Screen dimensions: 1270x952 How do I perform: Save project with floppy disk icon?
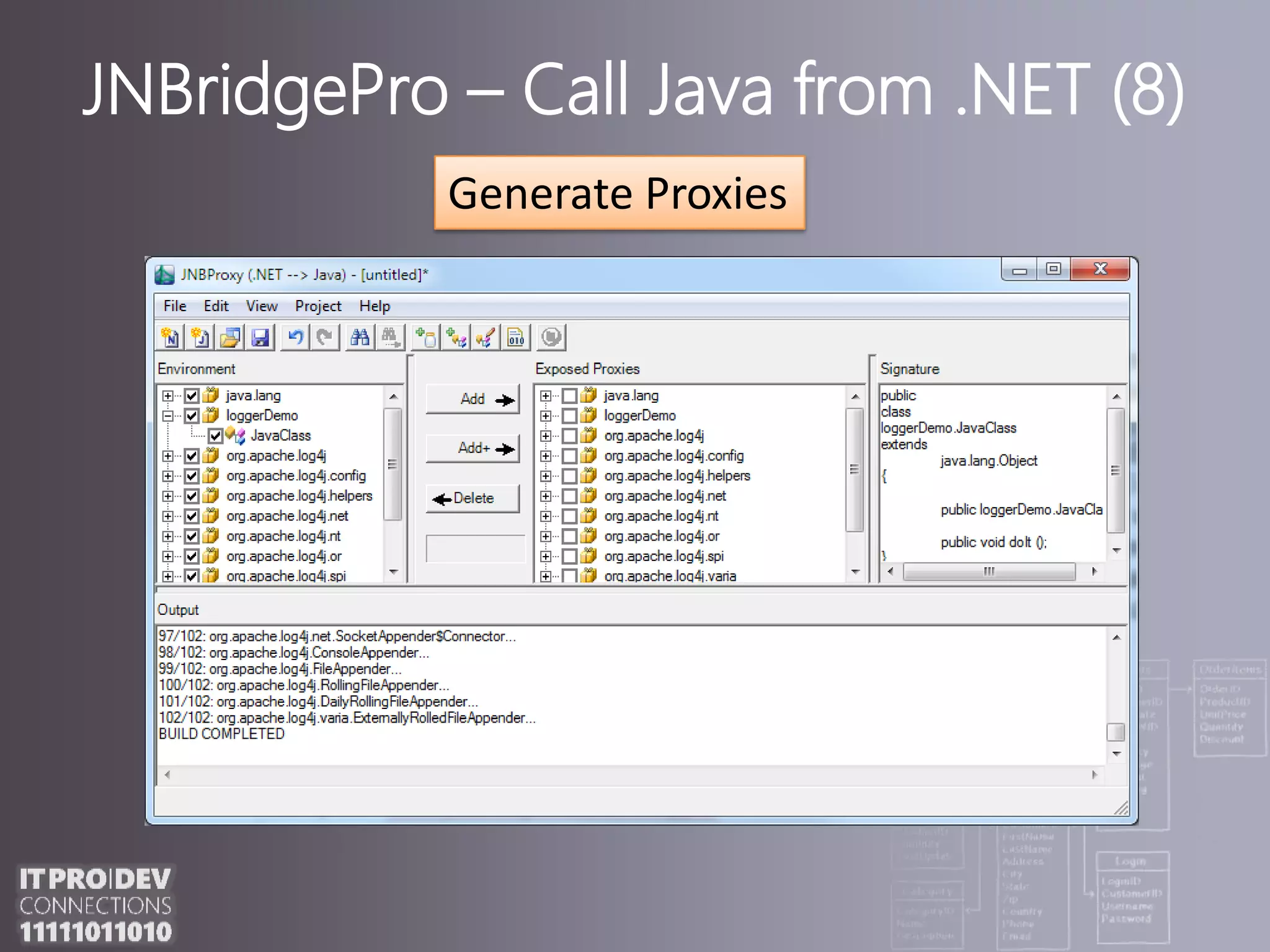coord(260,337)
